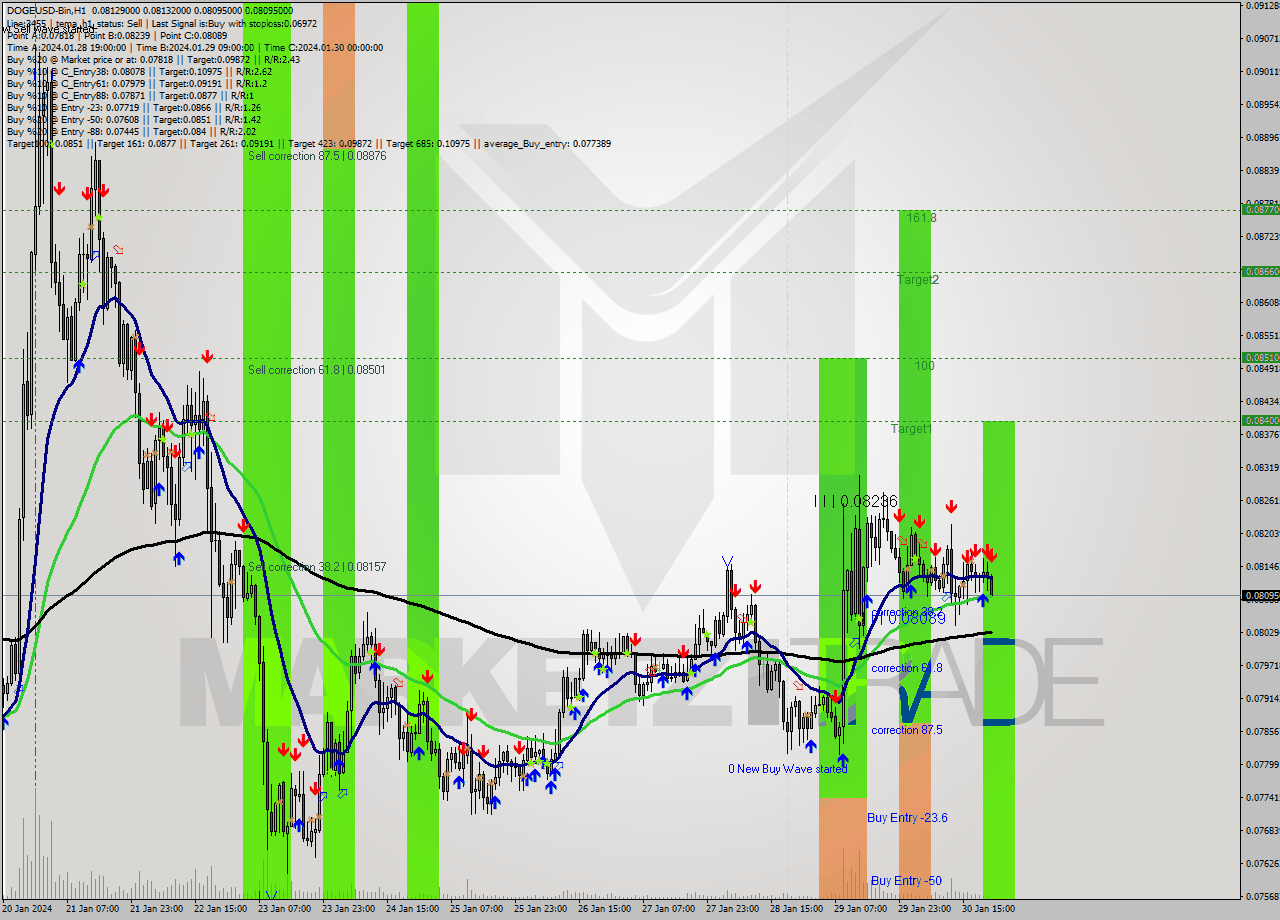Click the green 0.08770 price axis tag
Viewport: 1280px width, 920px height.
pos(1260,210)
